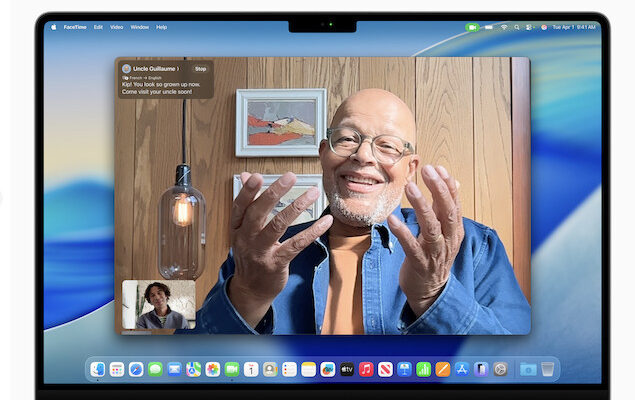635x400 pixels.
Task: Stop the live translation captions
Action: pos(200,69)
